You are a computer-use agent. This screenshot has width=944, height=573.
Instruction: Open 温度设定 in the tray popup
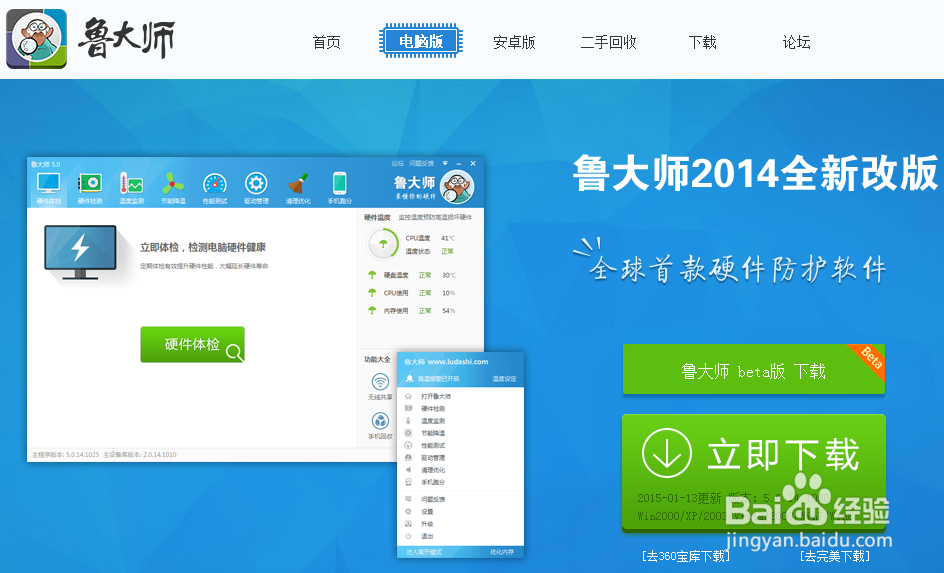505,379
